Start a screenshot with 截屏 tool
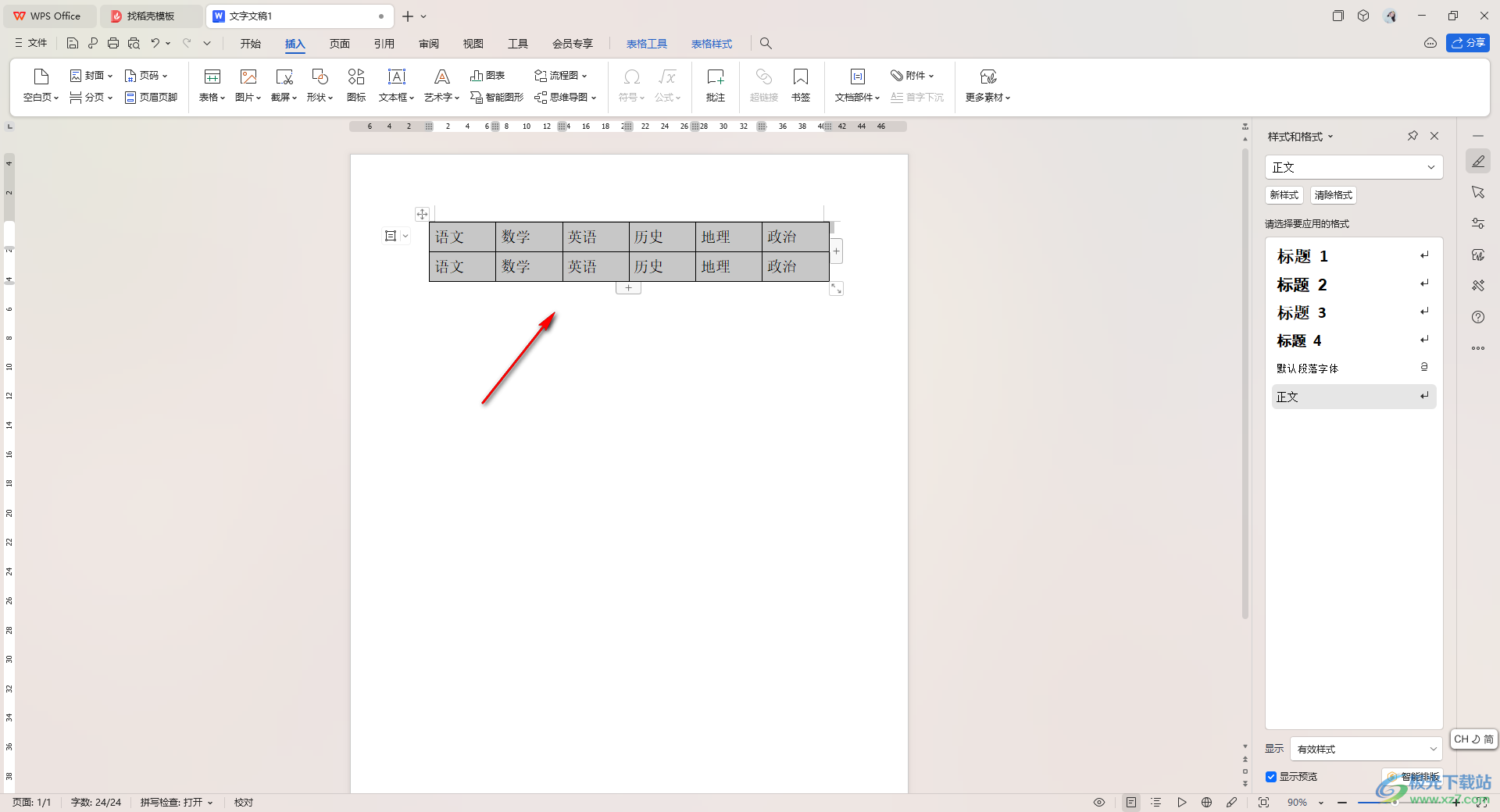This screenshot has height=812, width=1500. (284, 85)
